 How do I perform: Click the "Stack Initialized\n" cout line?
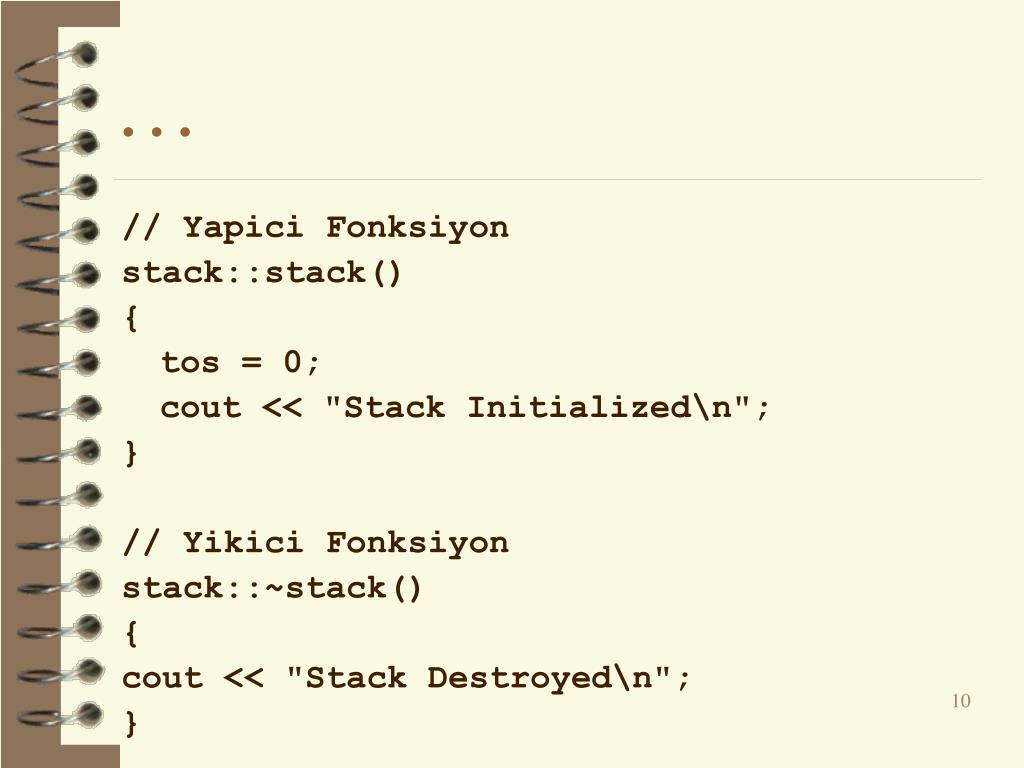point(465,408)
